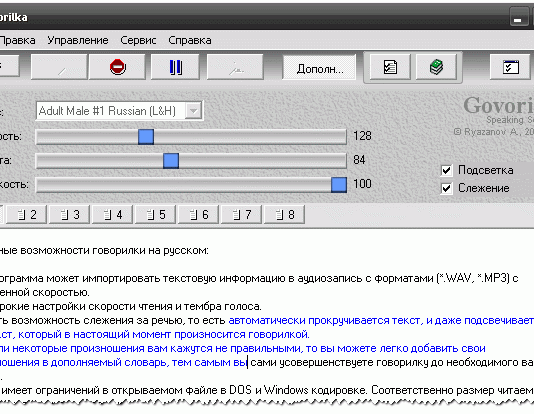Screen dimensions: 534x414
Task: Click the speed slider thumb at 128
Action: [146, 137]
